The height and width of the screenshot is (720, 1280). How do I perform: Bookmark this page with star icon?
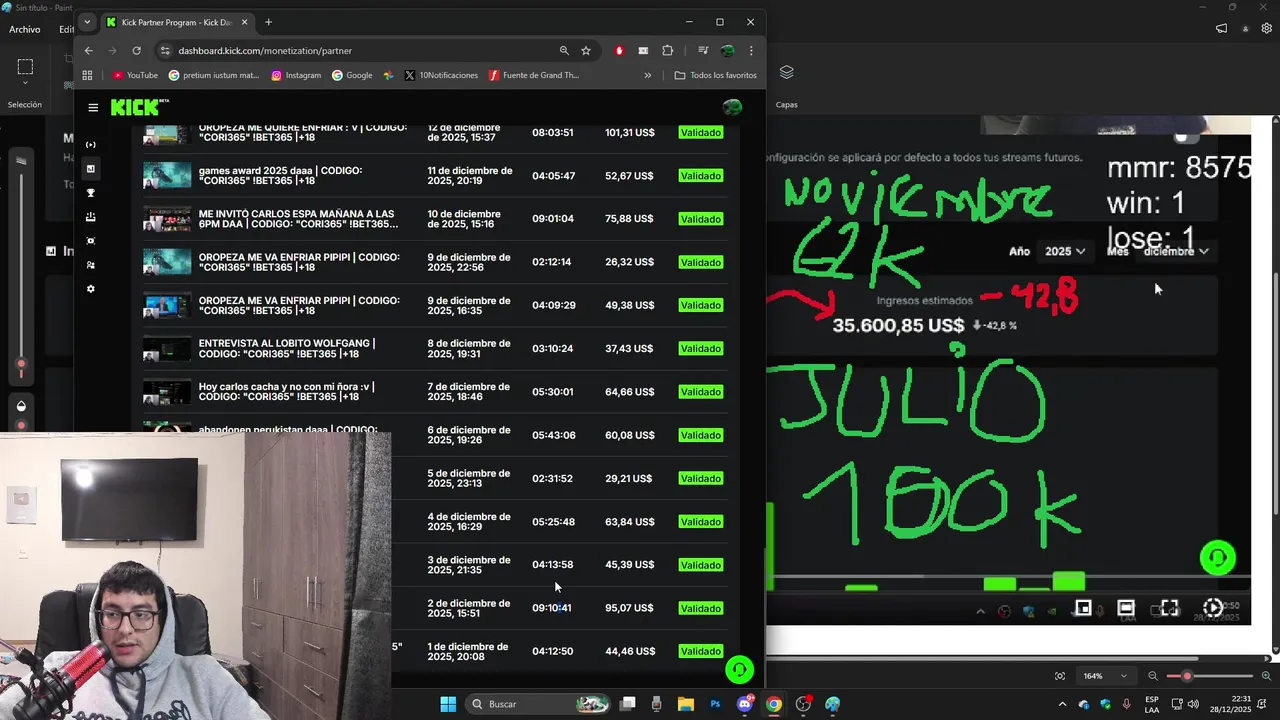(586, 50)
